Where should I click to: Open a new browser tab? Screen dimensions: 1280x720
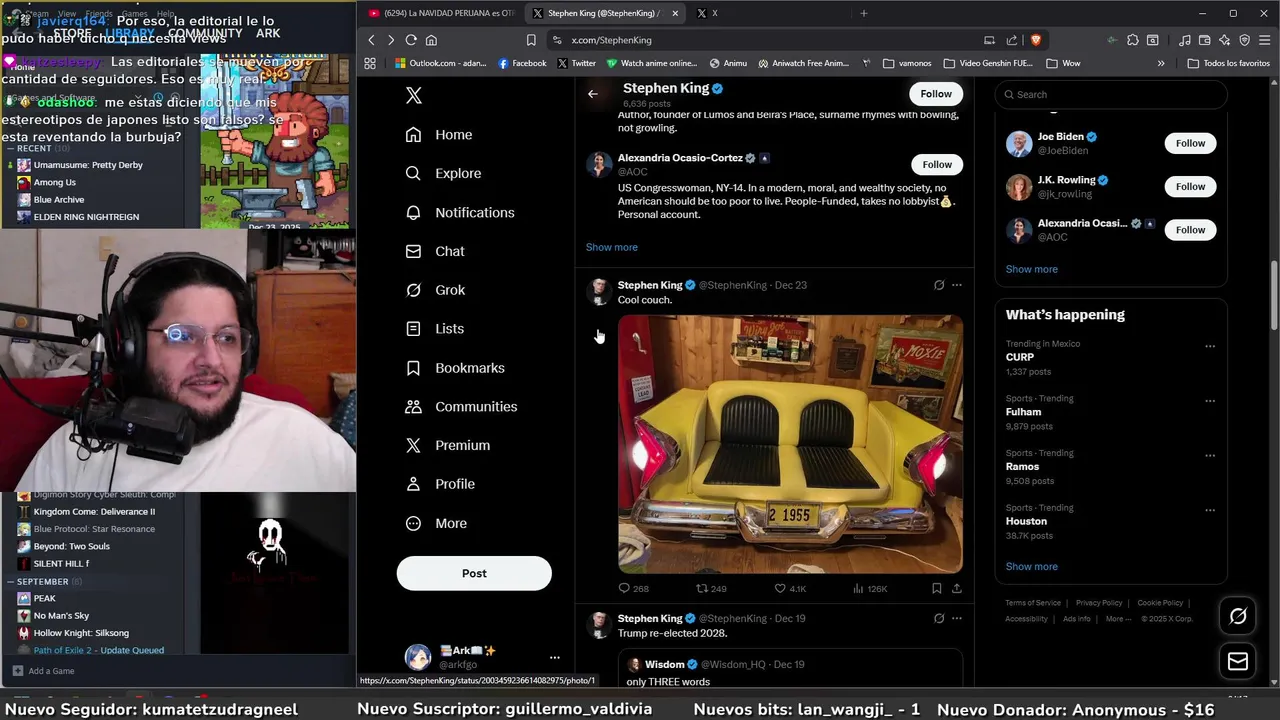tap(864, 13)
